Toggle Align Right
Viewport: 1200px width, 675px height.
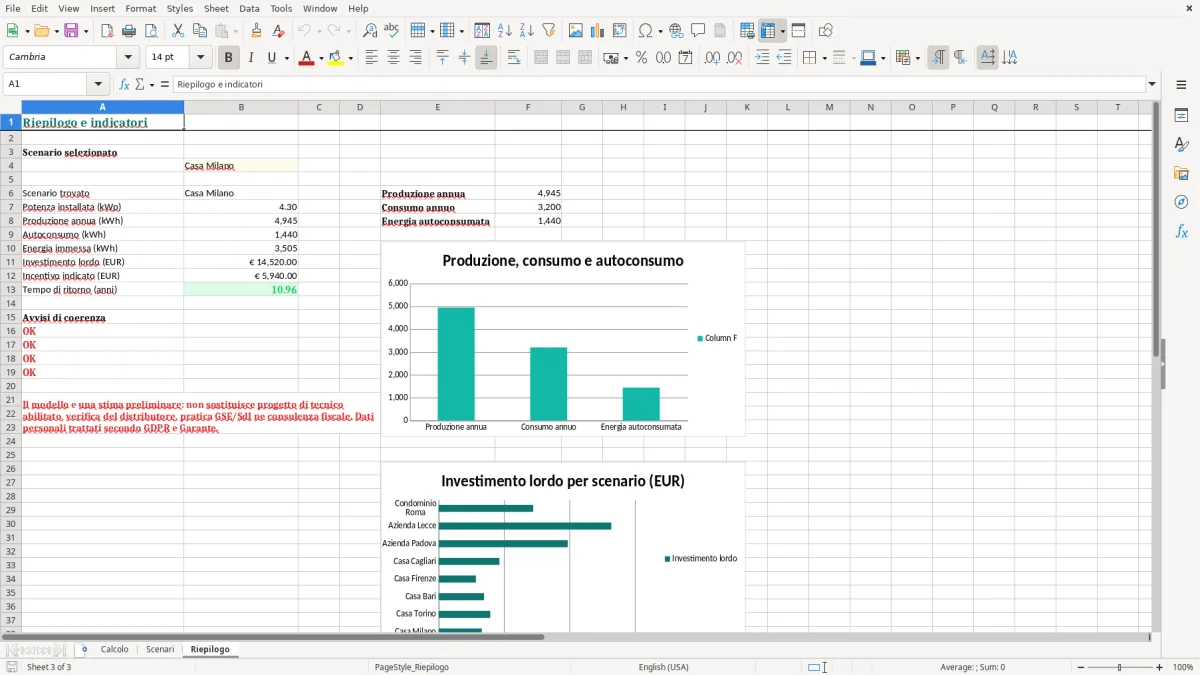click(x=416, y=58)
